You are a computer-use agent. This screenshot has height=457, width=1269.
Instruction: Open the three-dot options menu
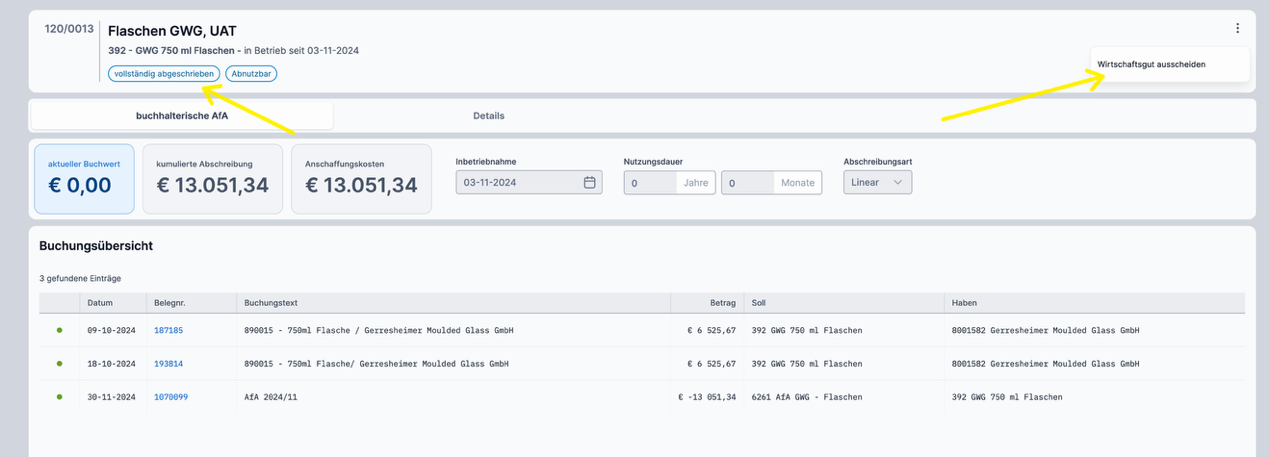[x=1237, y=29]
